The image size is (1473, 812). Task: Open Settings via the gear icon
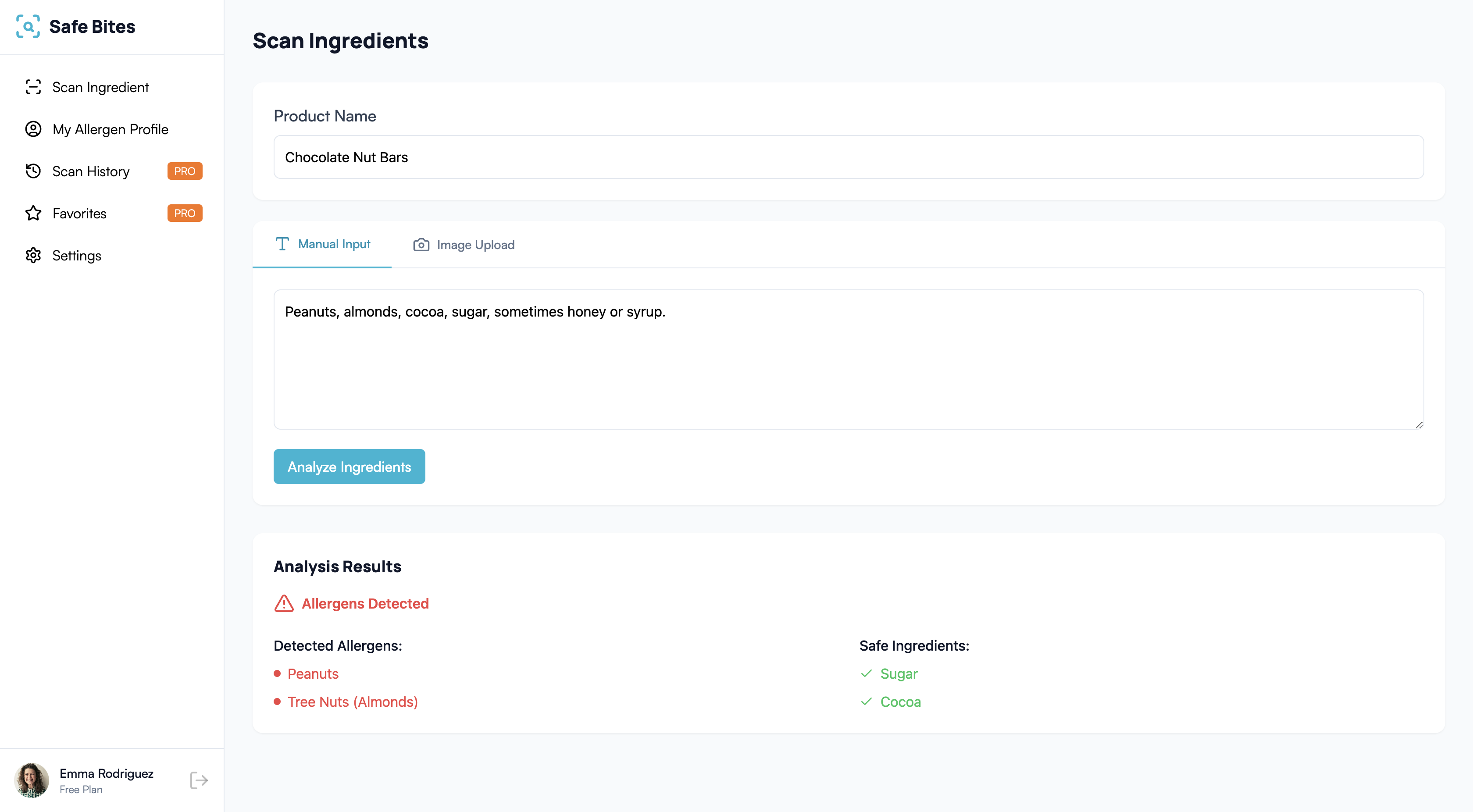(x=33, y=256)
